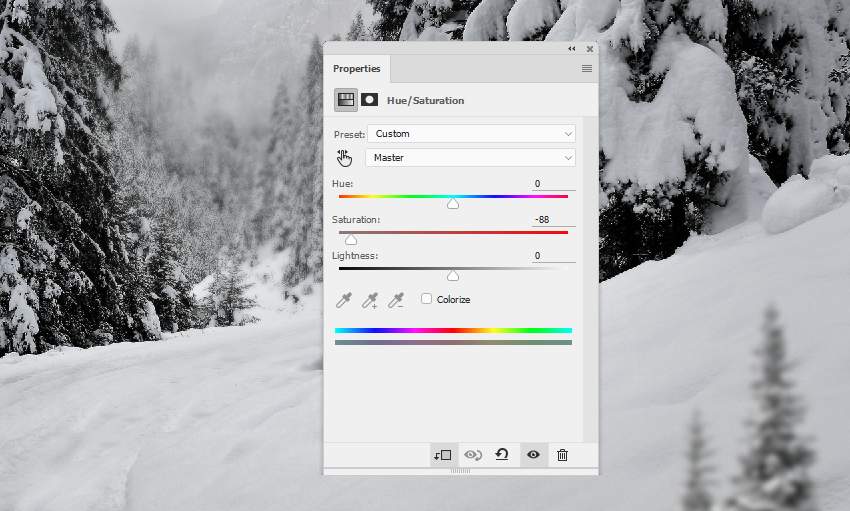Open the Preset dropdown showing Custom
This screenshot has width=850, height=511.
tap(471, 134)
